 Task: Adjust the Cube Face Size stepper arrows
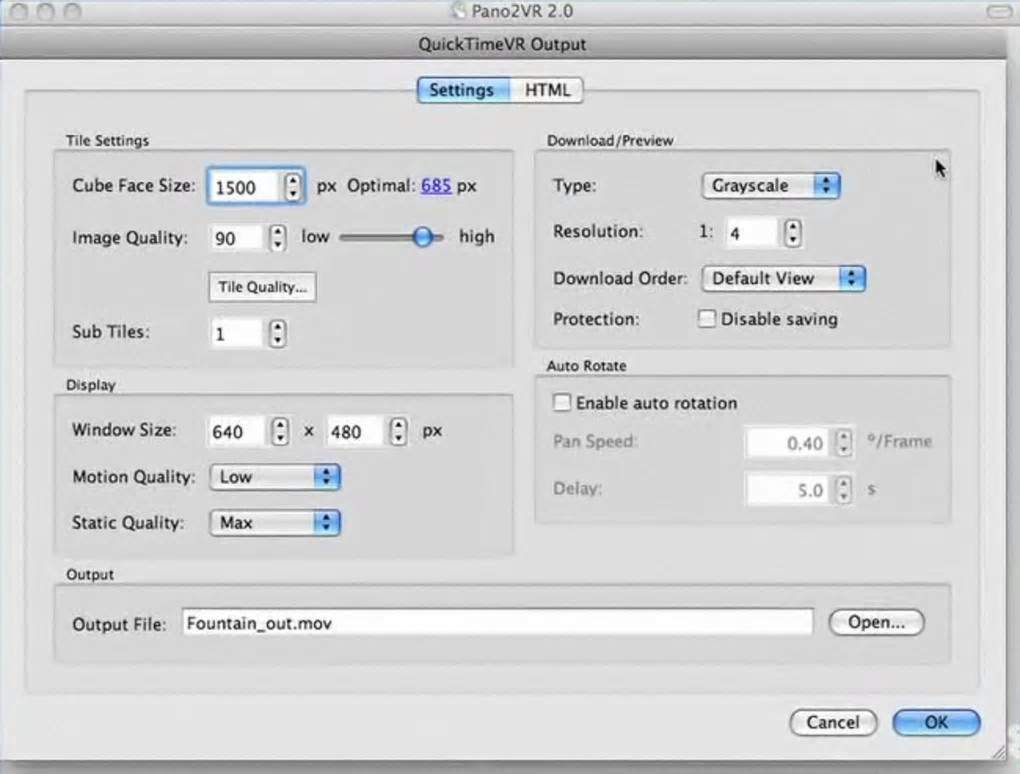(x=293, y=187)
